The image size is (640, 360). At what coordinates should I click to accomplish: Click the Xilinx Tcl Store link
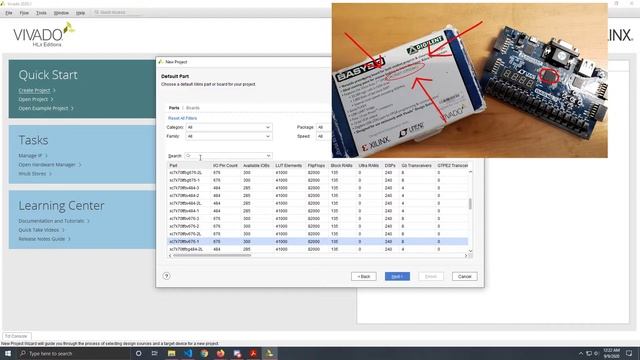[x=32, y=173]
